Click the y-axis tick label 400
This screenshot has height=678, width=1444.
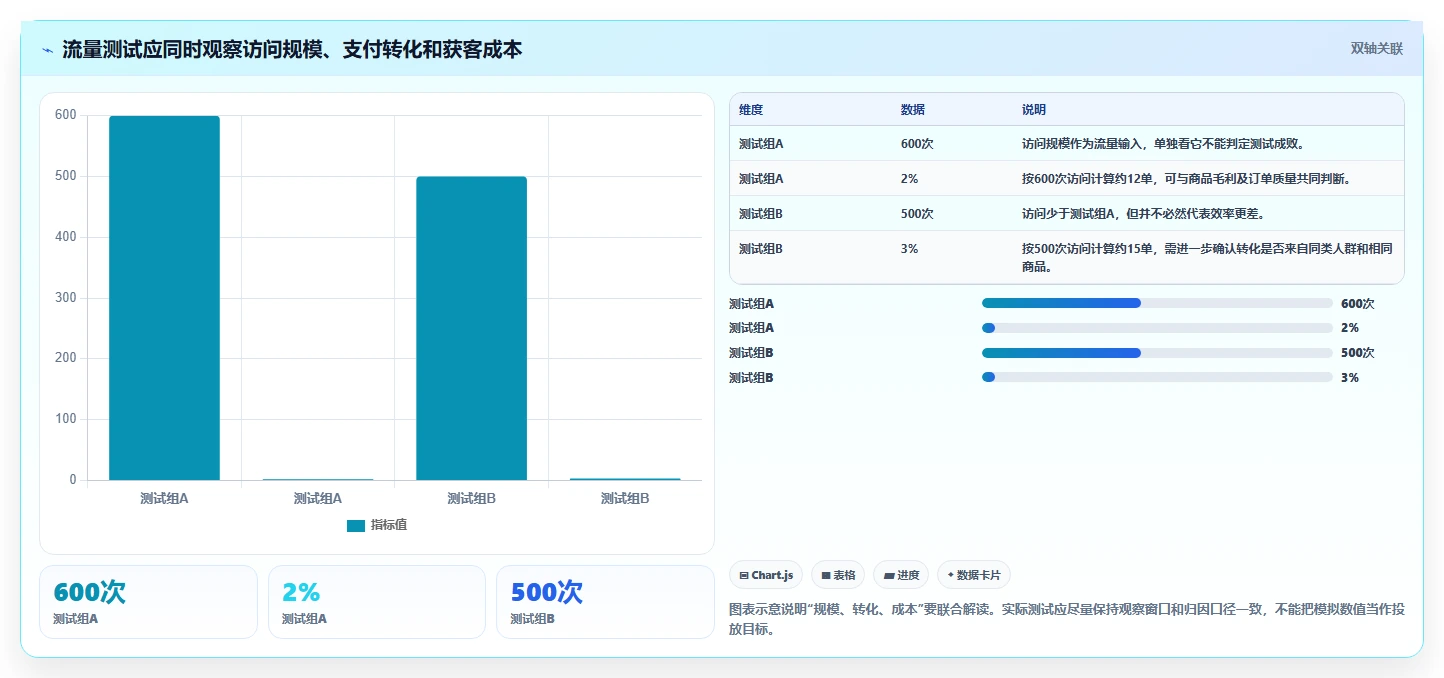click(65, 237)
